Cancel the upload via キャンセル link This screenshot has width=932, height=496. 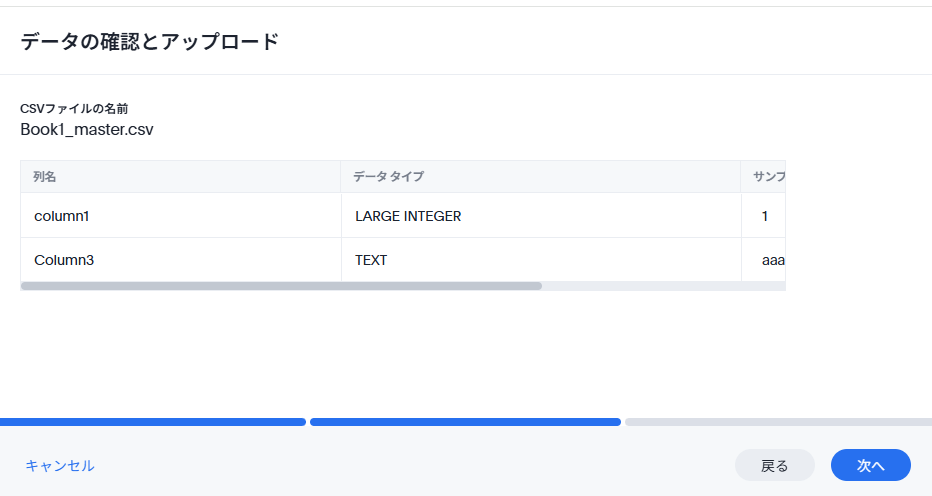coord(59,465)
